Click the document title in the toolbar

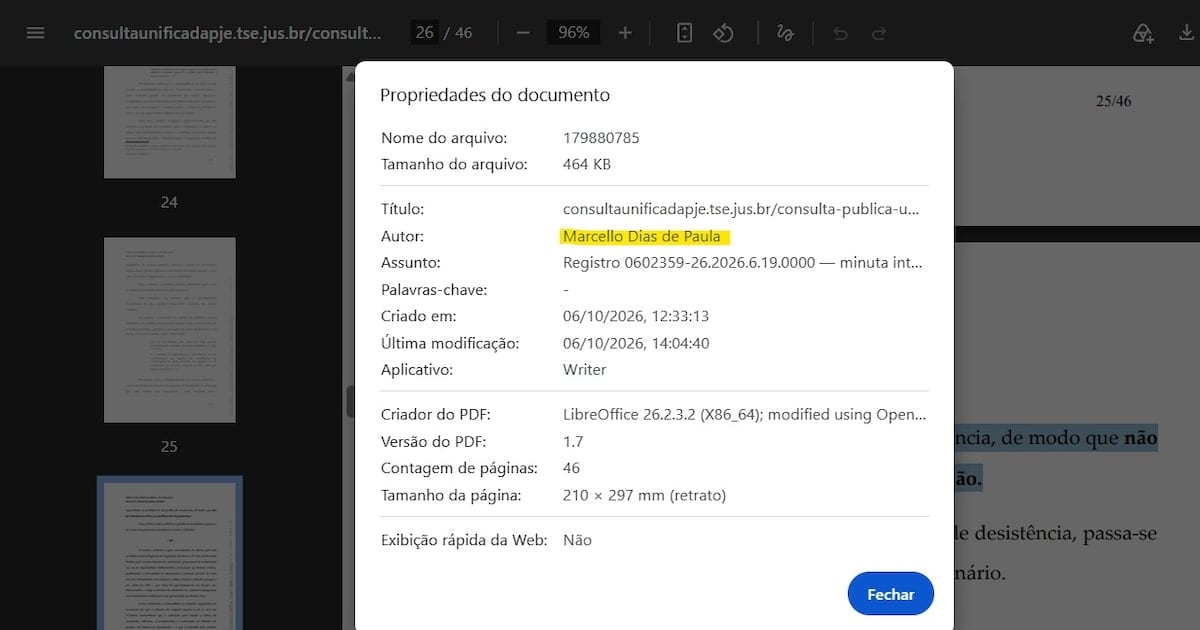[227, 33]
